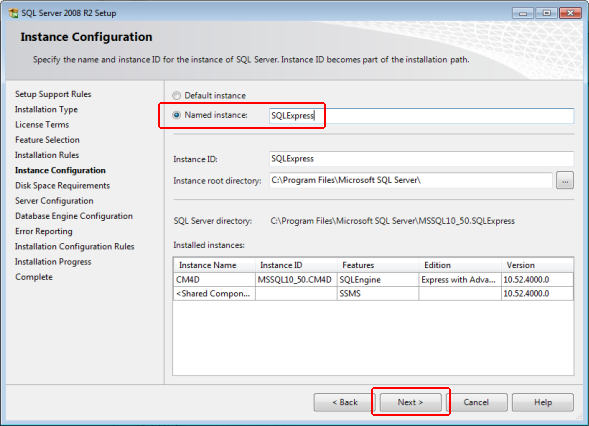Click the Instance root directory field
Viewport: 589px width, 426px height.
pyautogui.click(x=411, y=180)
